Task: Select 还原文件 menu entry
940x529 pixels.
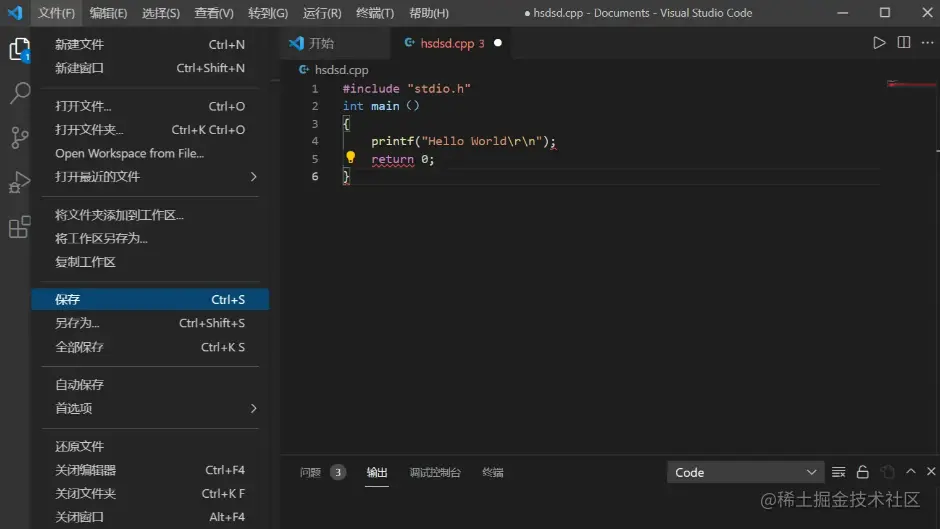Action: click(150, 446)
